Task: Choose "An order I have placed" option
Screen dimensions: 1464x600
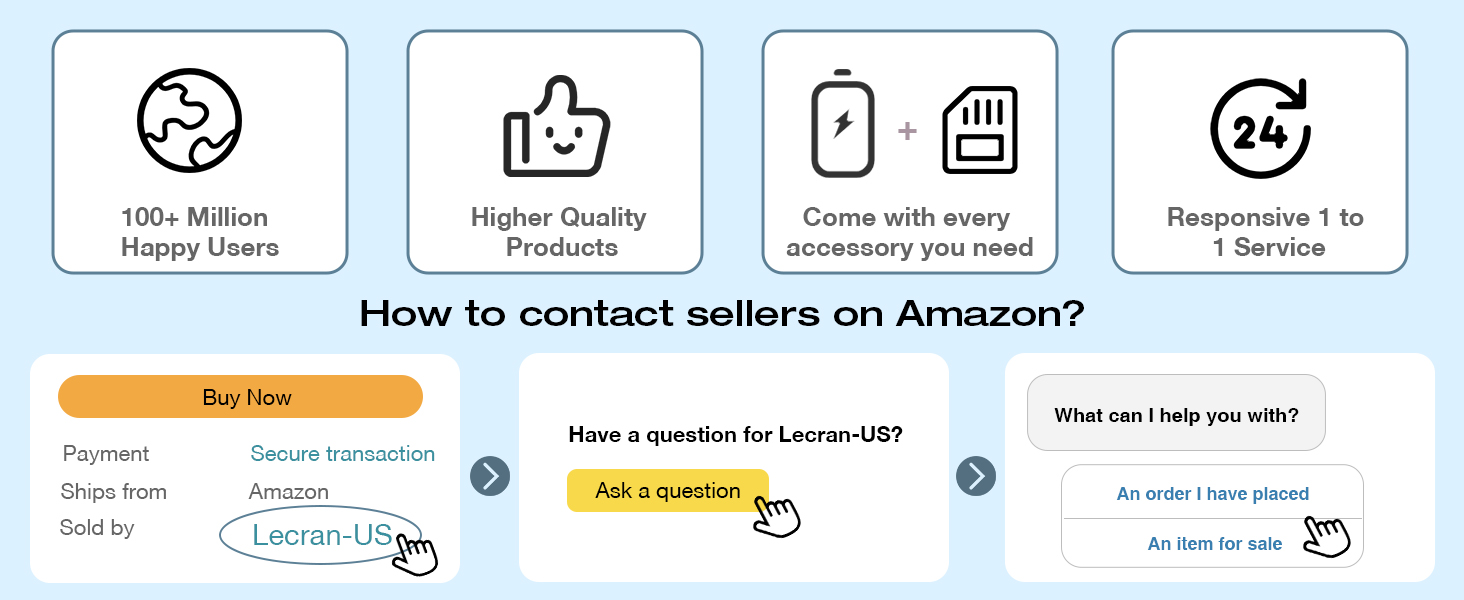Action: [1212, 493]
